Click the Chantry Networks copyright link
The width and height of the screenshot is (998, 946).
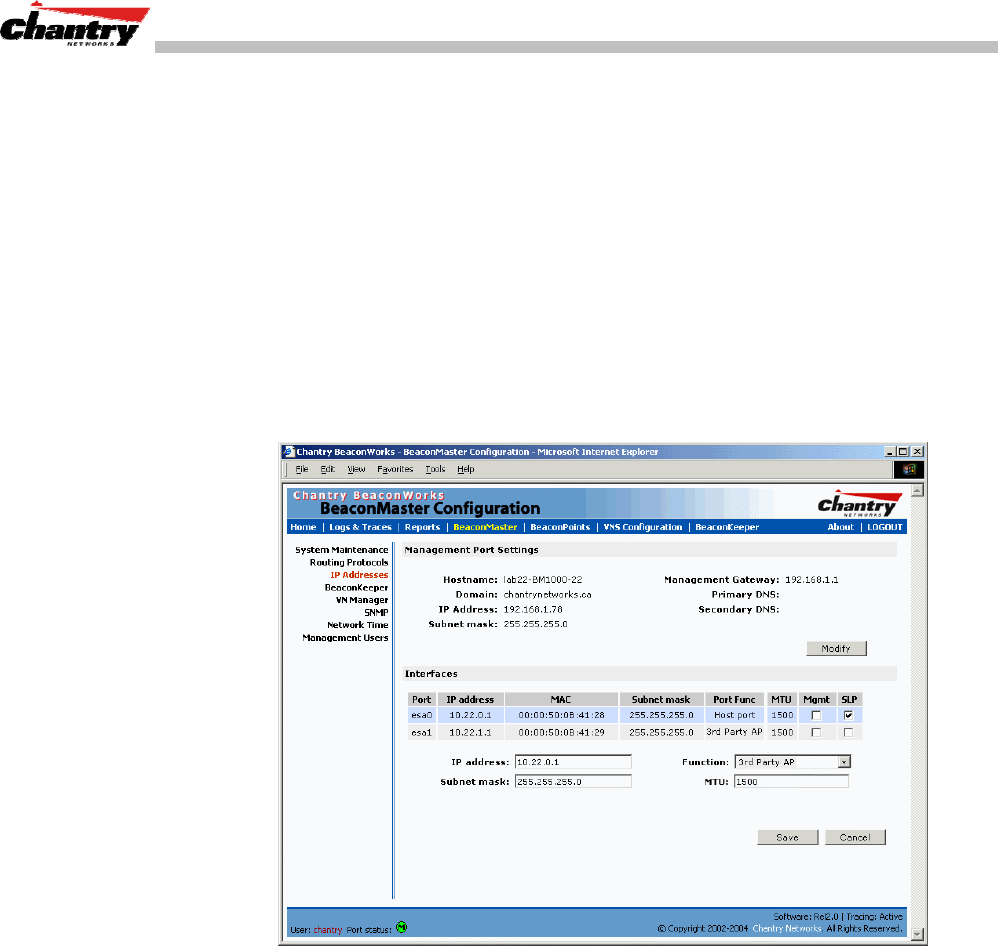point(787,929)
